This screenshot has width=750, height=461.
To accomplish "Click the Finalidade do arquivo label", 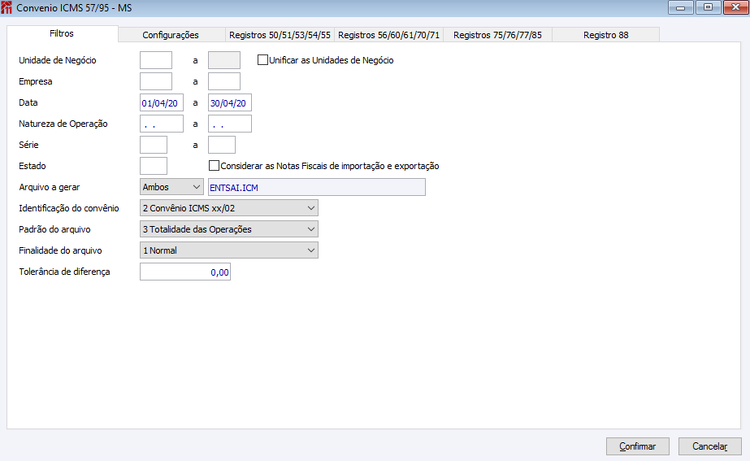I will coord(60,250).
